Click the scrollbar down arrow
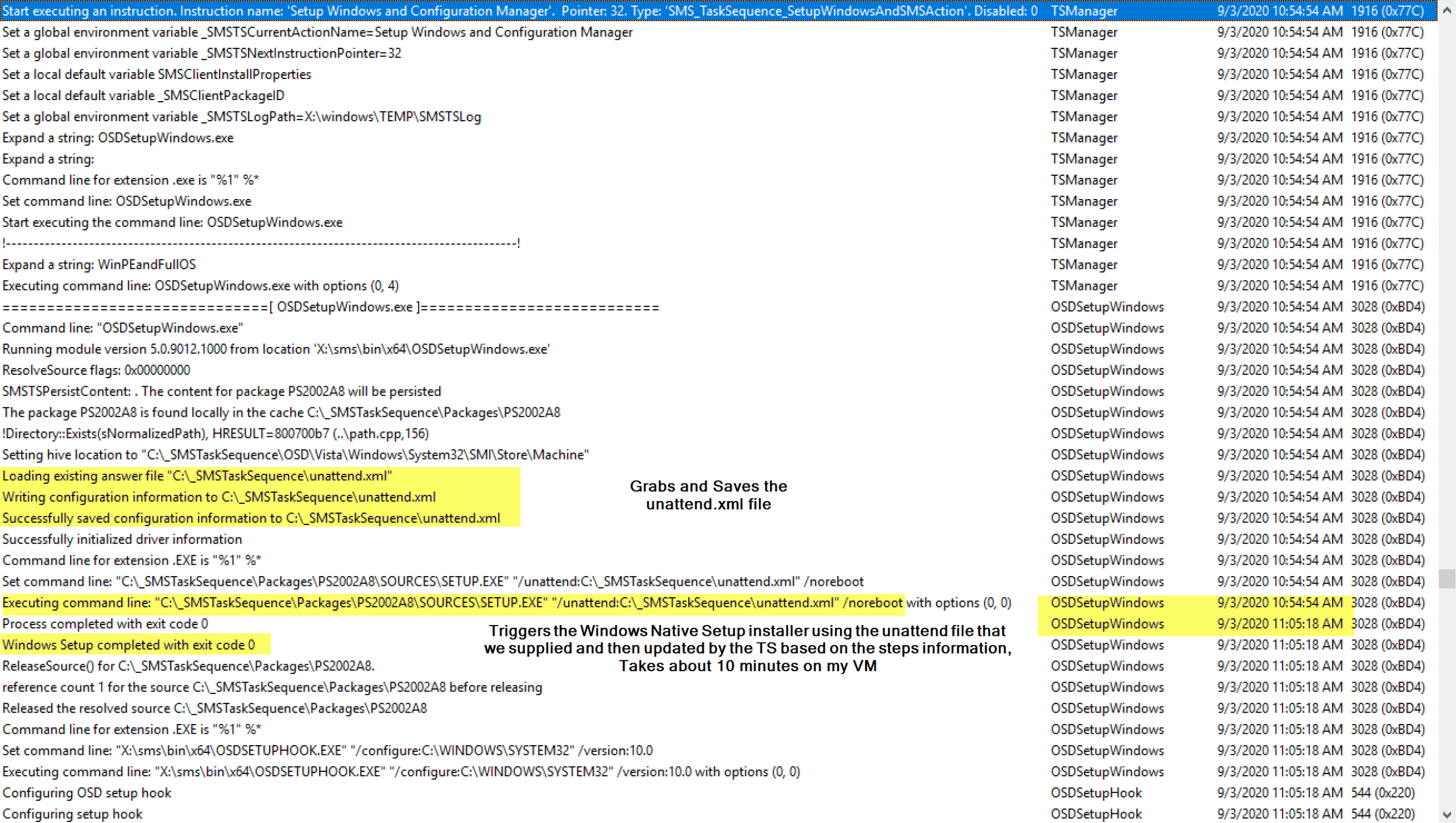The height and width of the screenshot is (823, 1456). click(x=1446, y=813)
